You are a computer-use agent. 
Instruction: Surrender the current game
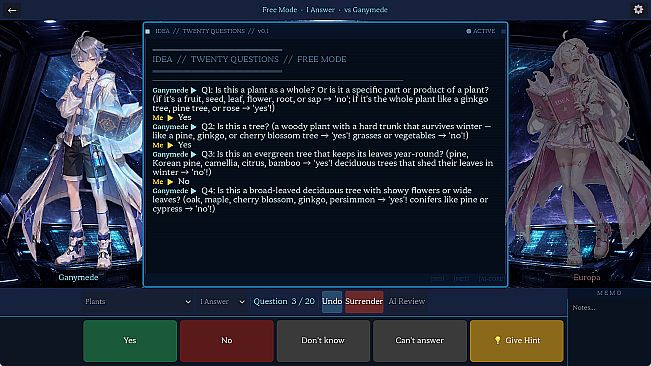click(364, 302)
